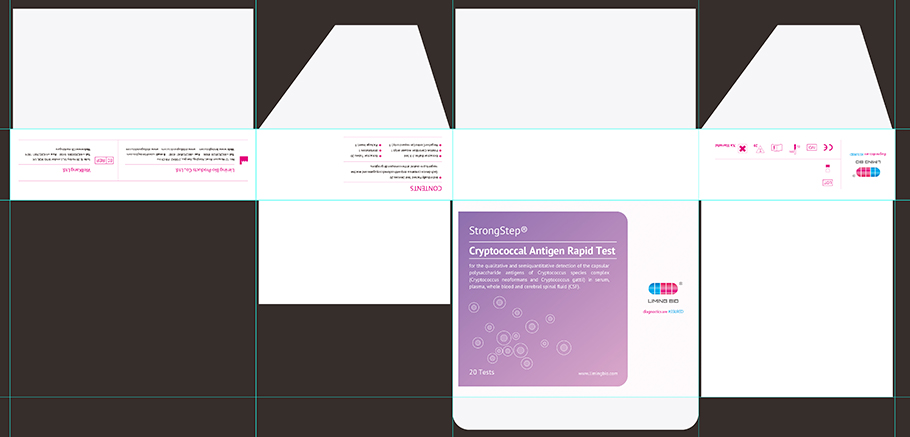910x437 pixels.
Task: Select the 20 Tests label
Action: [482, 372]
